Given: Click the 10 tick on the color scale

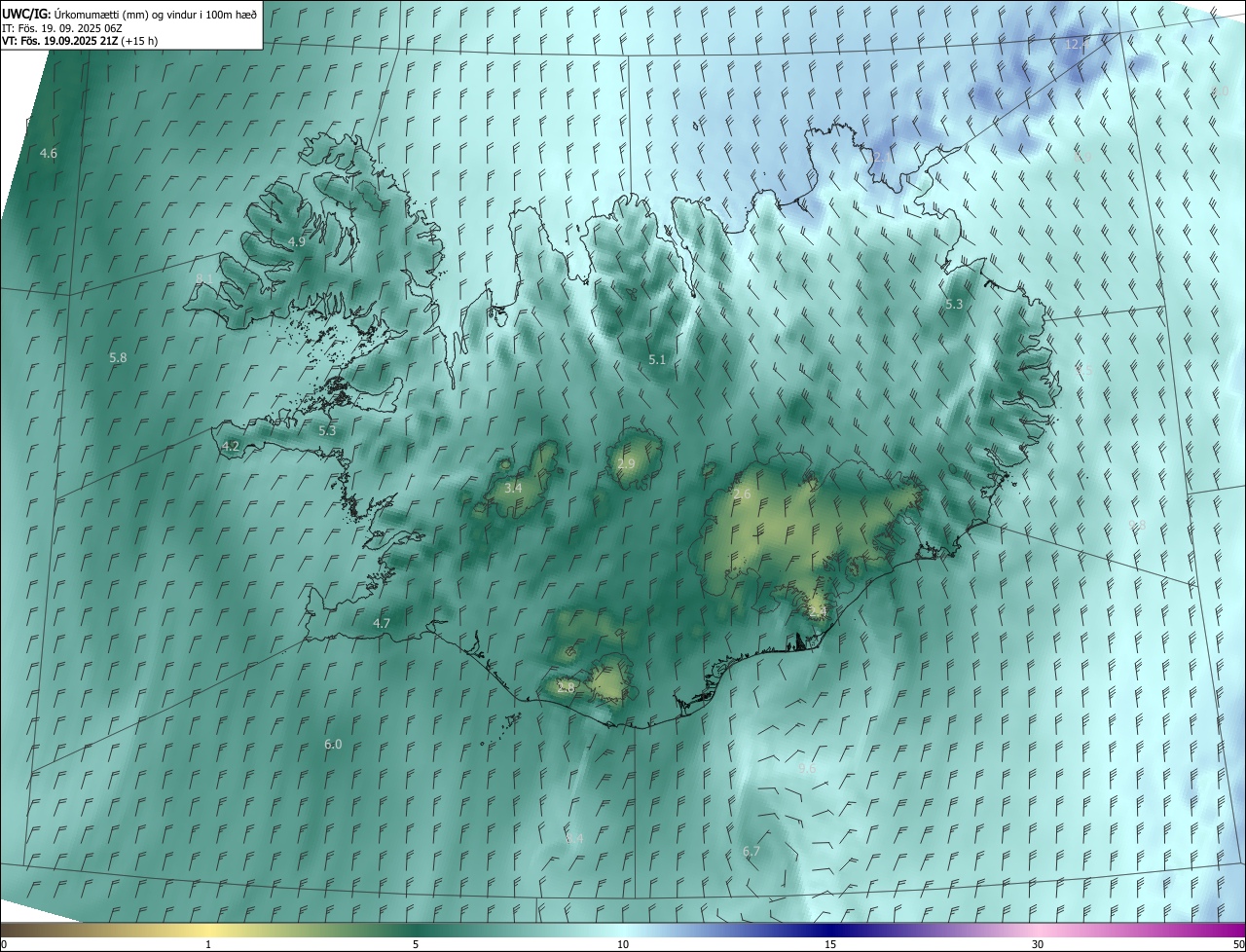Looking at the screenshot, I should tap(623, 944).
